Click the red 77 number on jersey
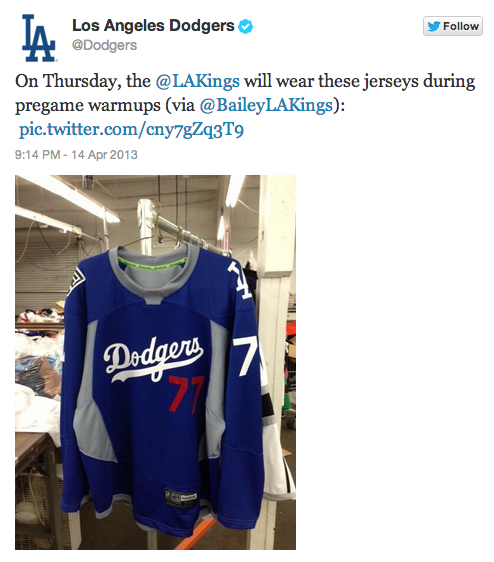This screenshot has width=494, height=562. 186,394
